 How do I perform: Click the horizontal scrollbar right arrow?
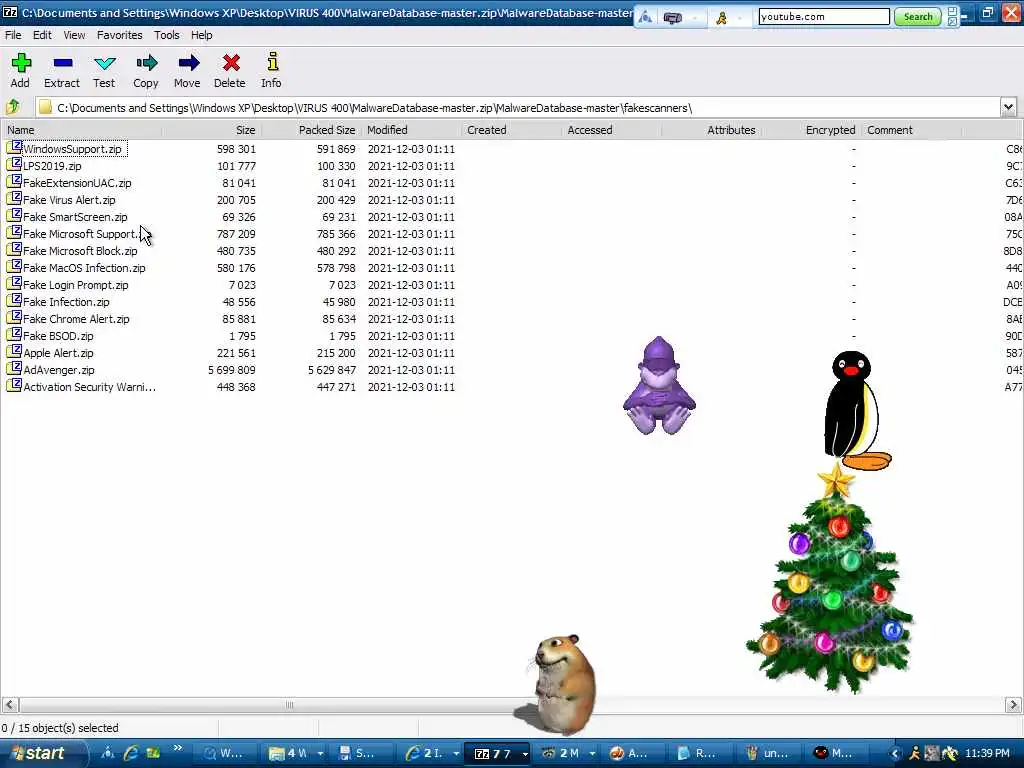click(x=1013, y=705)
